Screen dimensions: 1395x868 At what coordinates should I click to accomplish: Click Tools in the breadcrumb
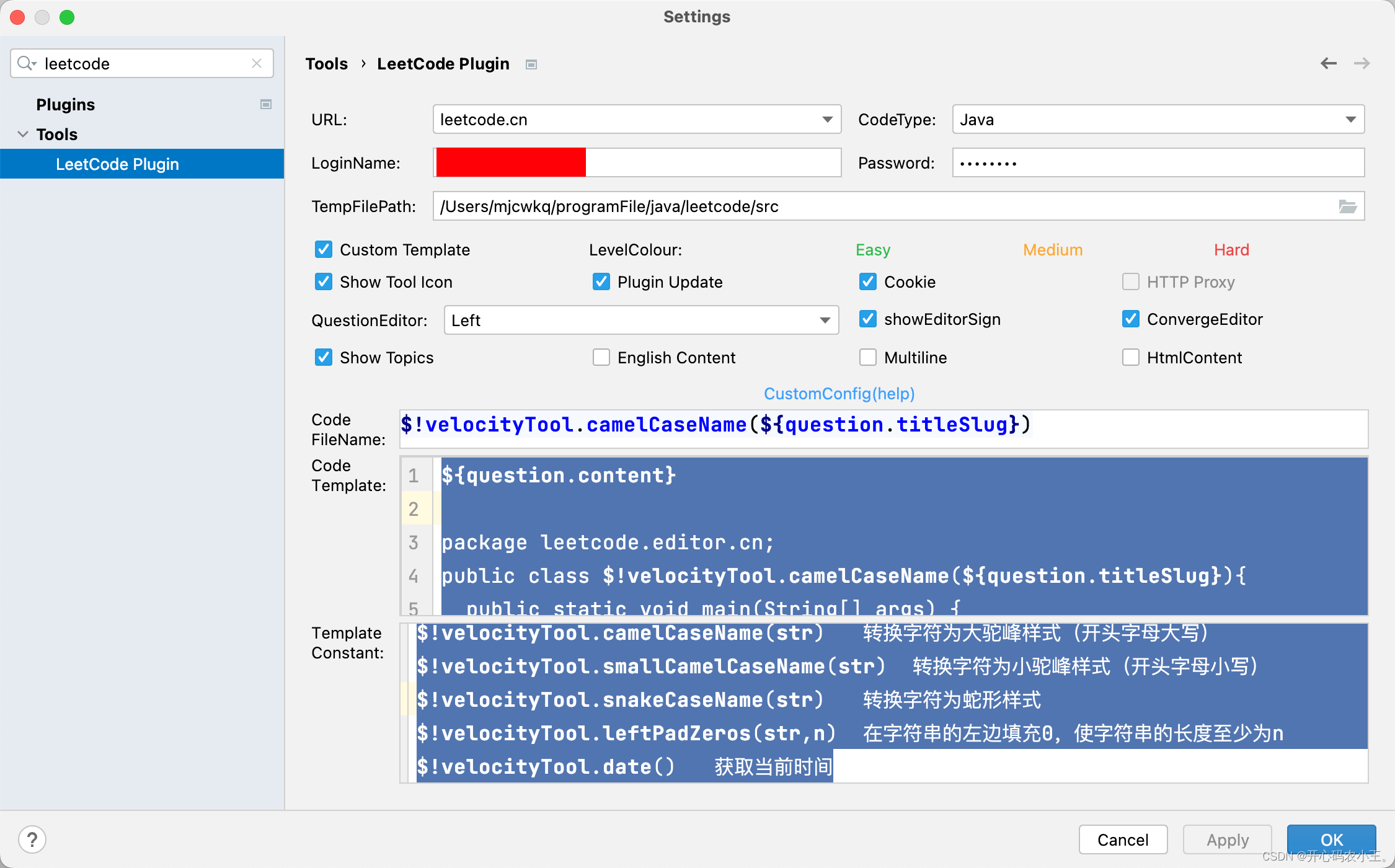(x=326, y=64)
